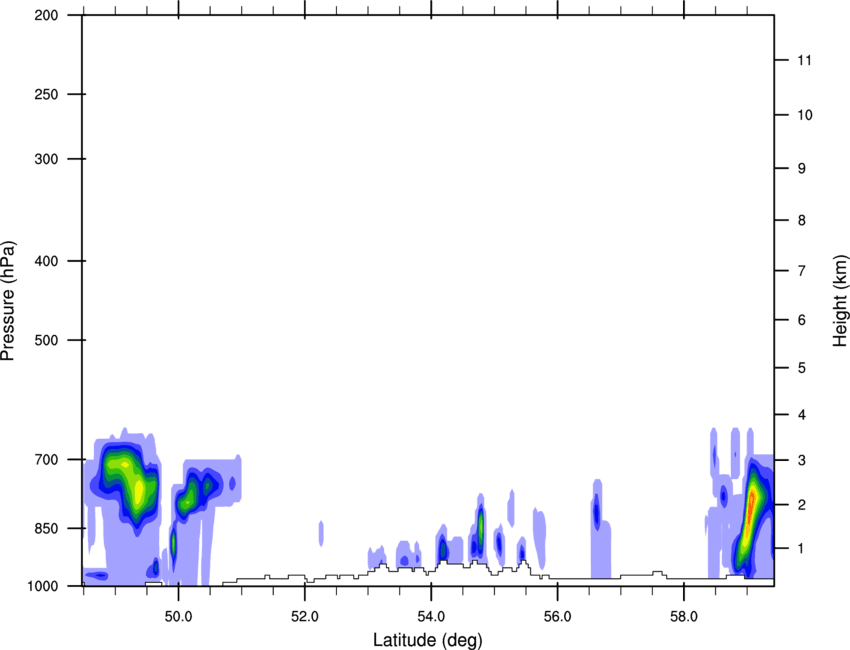Select the 500 pressure tick label
The image size is (850, 650).
[46, 340]
